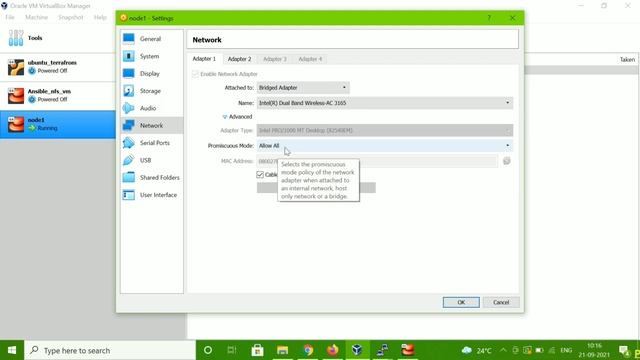
Task: Click Cancel to discard settings
Action: pos(501,302)
